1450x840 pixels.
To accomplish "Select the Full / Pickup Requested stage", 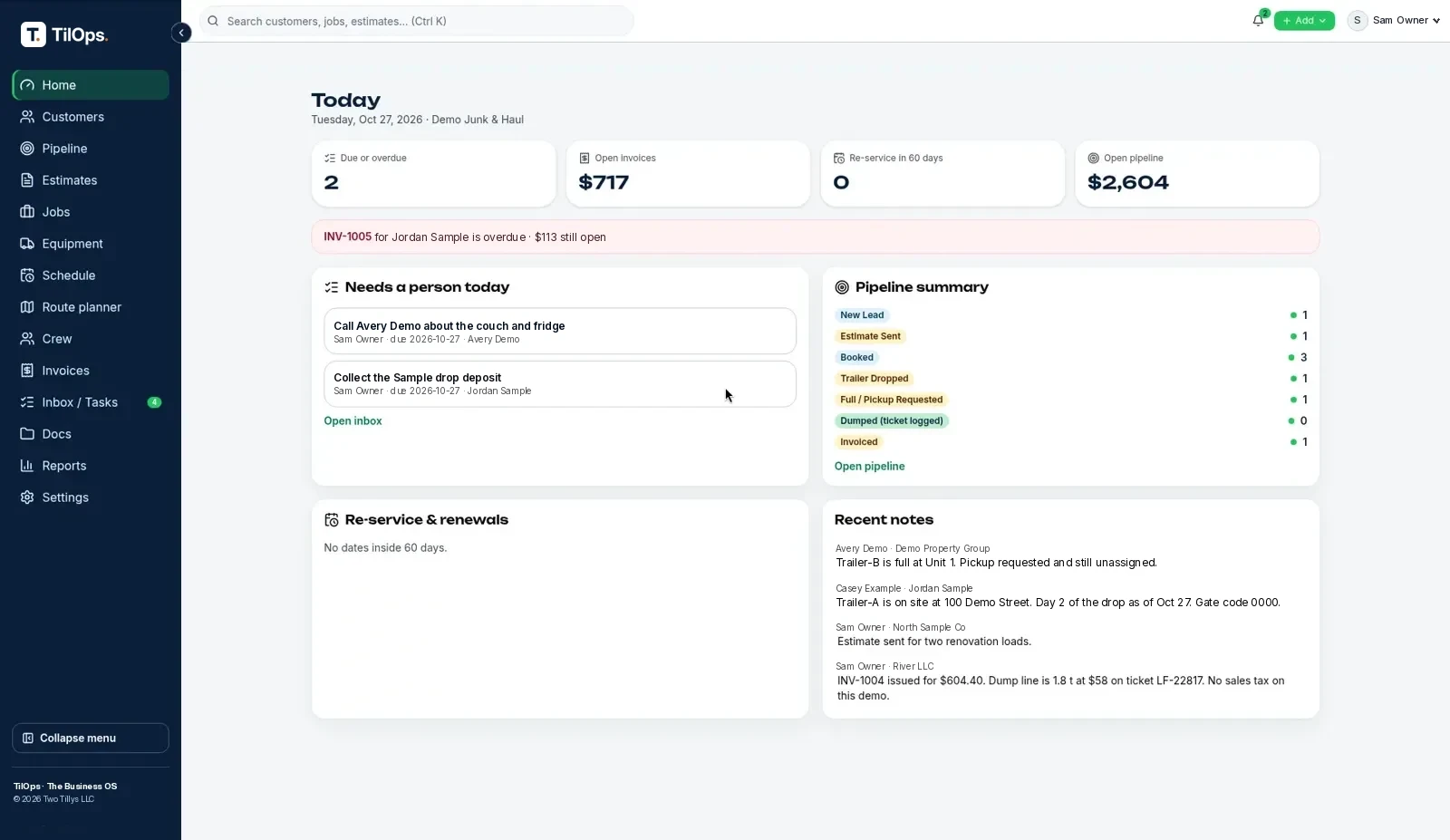I will 891,400.
